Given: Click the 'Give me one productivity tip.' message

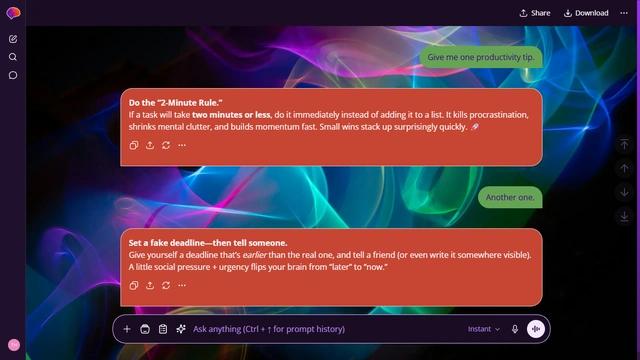Looking at the screenshot, I should point(481,57).
